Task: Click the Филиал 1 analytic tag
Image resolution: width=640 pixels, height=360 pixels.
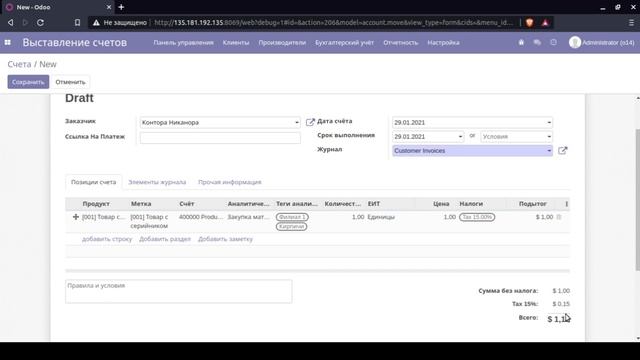Action: tap(292, 217)
